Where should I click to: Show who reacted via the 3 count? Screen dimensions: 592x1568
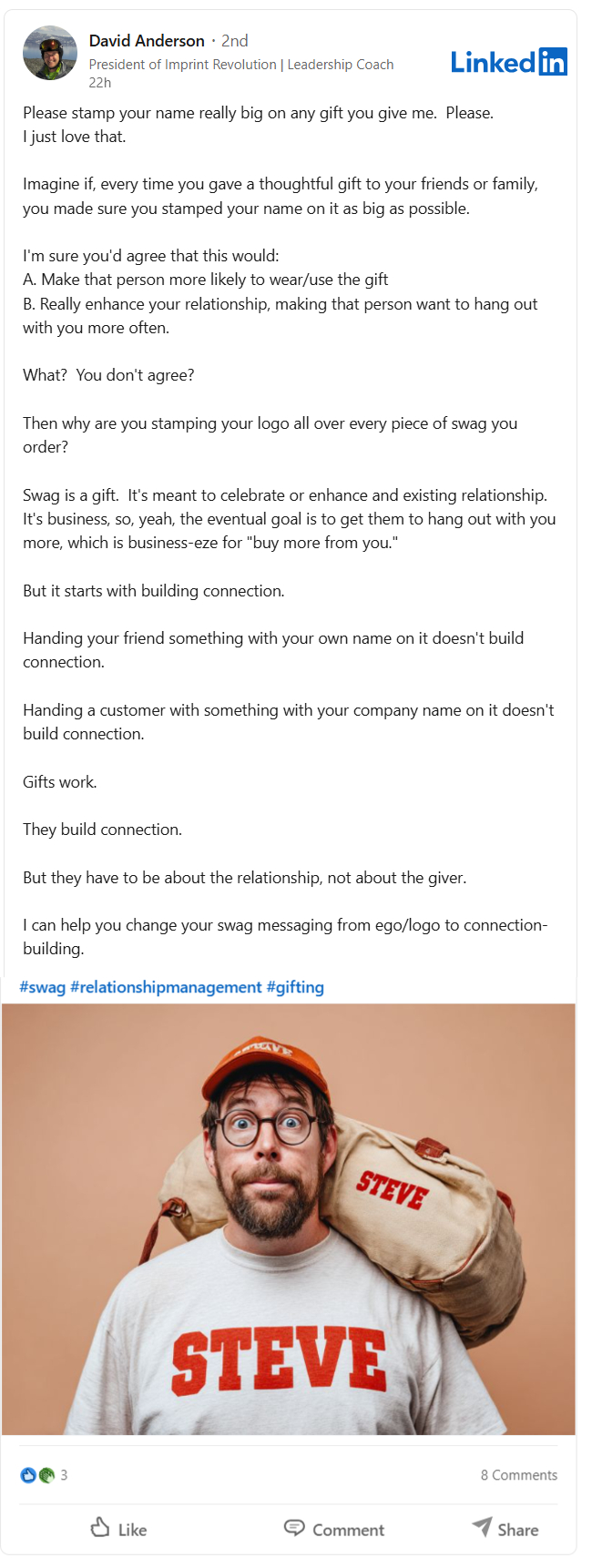coord(64,1475)
